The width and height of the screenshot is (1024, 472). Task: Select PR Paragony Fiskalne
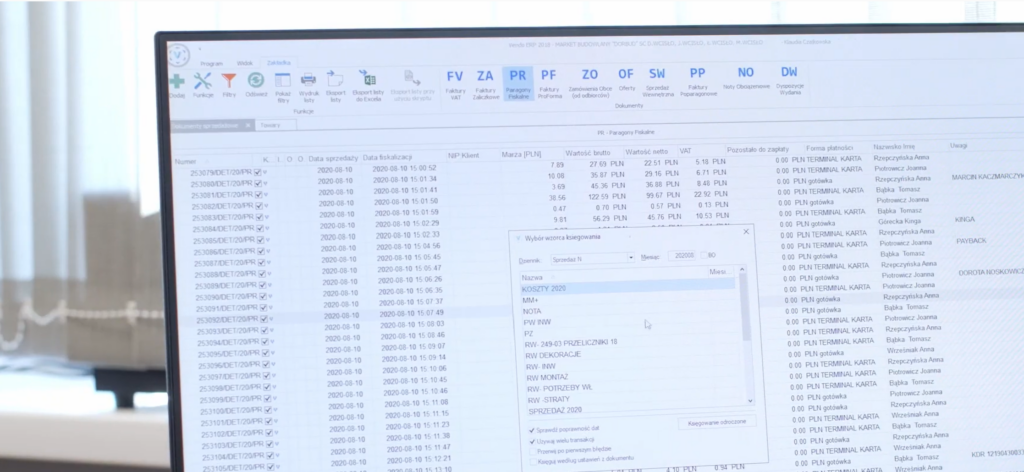coord(518,84)
